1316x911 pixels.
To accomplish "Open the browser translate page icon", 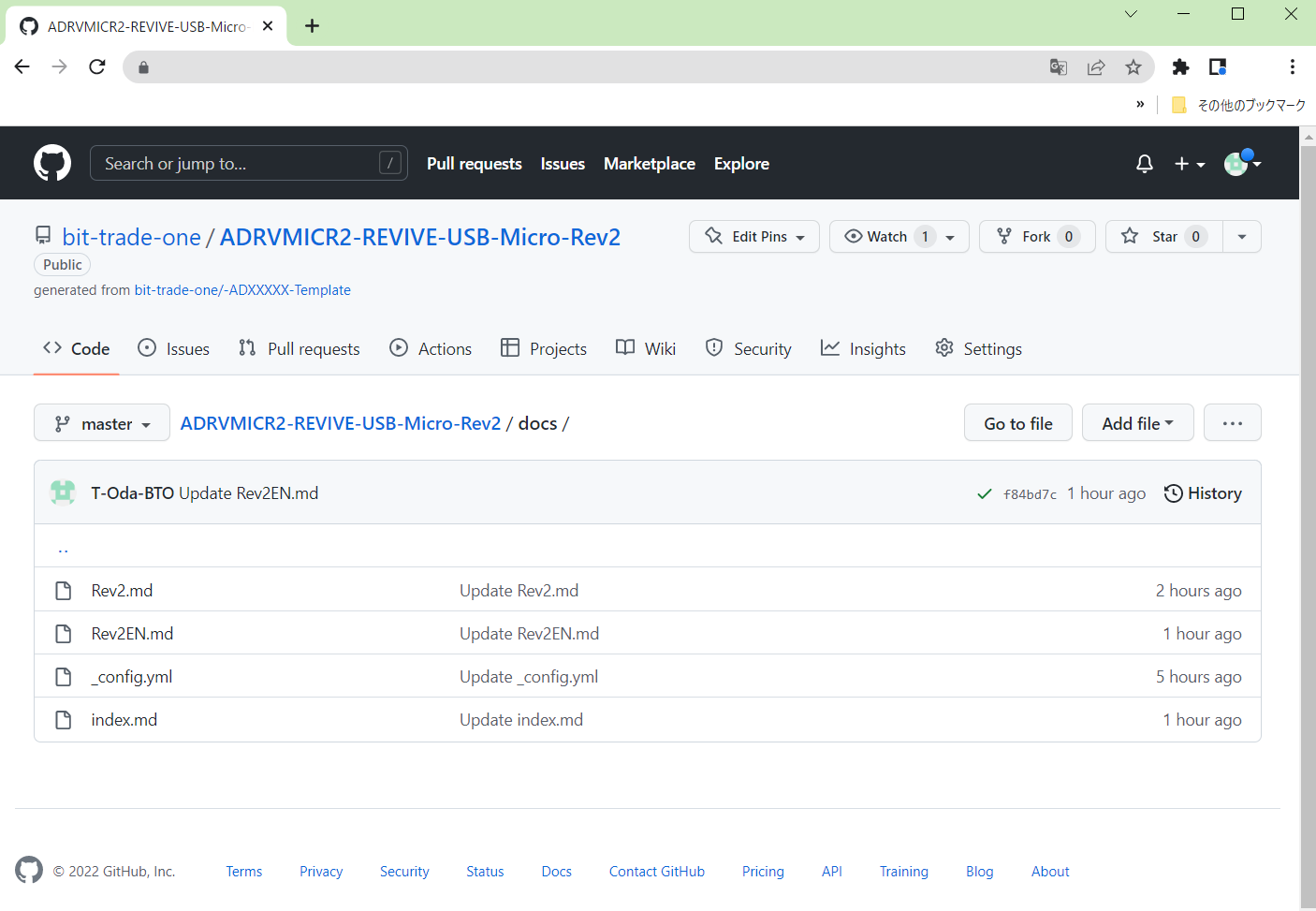I will click(x=1059, y=66).
